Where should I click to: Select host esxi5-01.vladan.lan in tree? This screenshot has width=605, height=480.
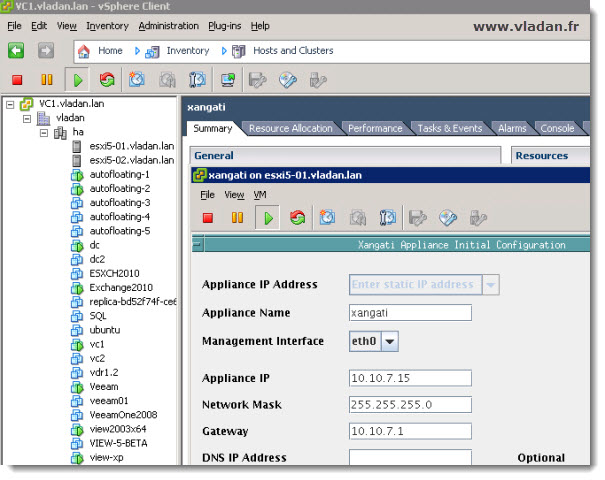point(132,146)
